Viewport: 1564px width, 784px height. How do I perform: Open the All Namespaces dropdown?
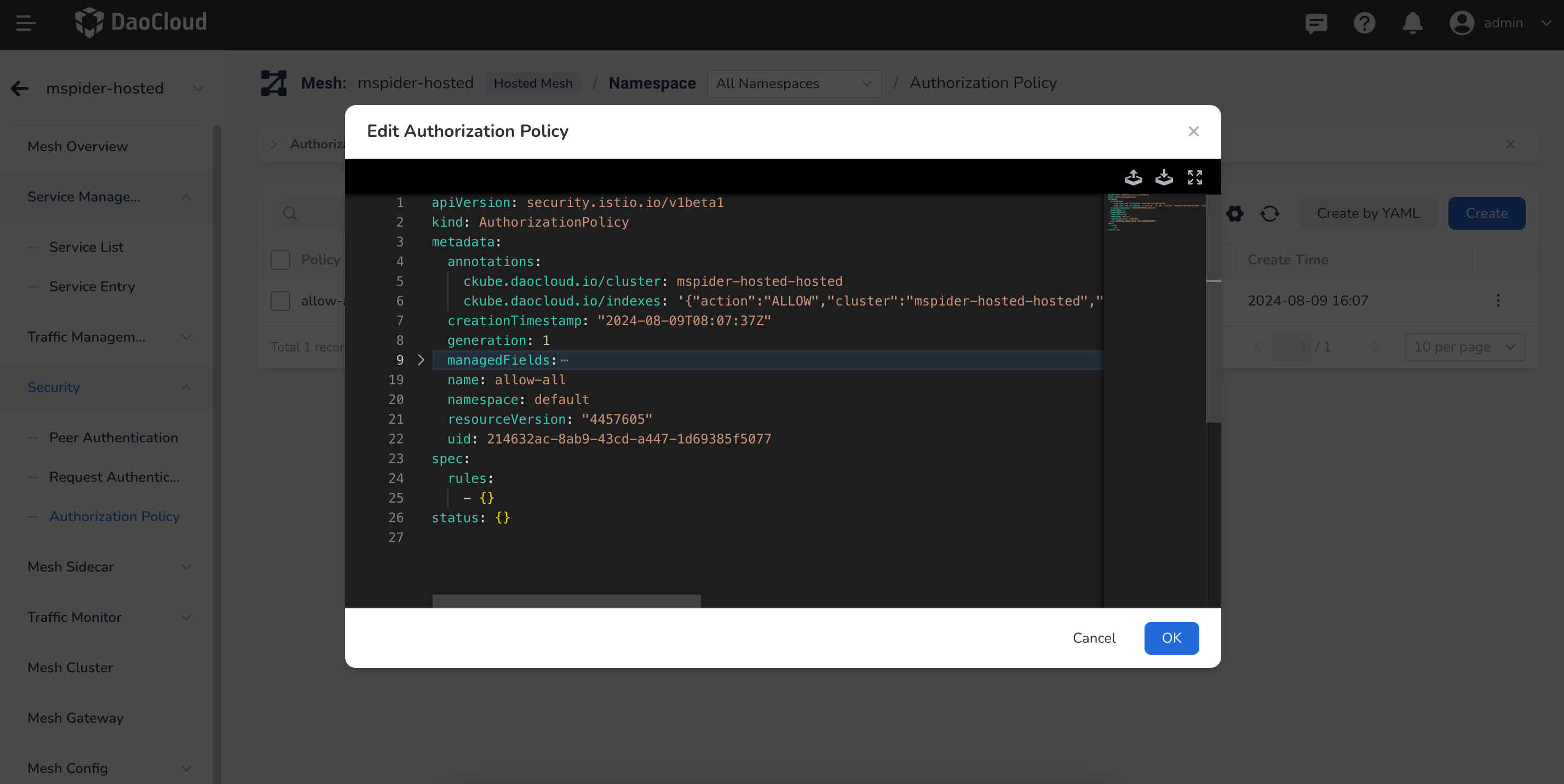[794, 84]
